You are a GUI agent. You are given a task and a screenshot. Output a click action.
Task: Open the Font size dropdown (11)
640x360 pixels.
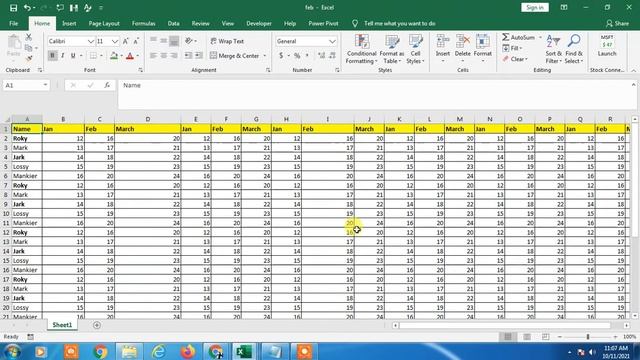coord(115,41)
